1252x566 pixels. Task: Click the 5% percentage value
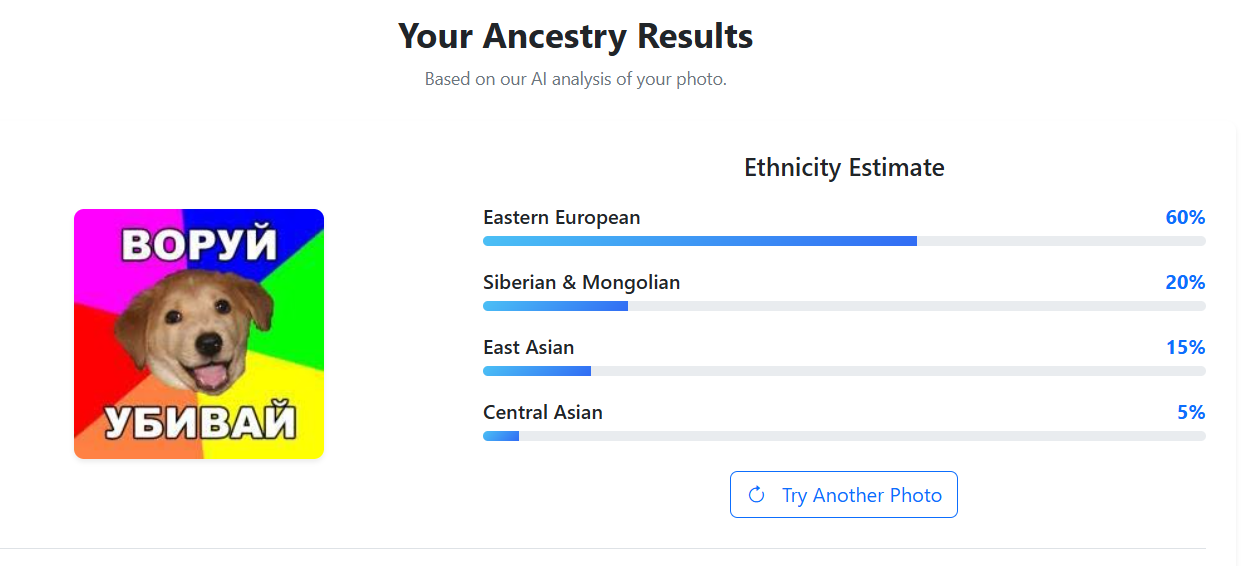click(1191, 413)
